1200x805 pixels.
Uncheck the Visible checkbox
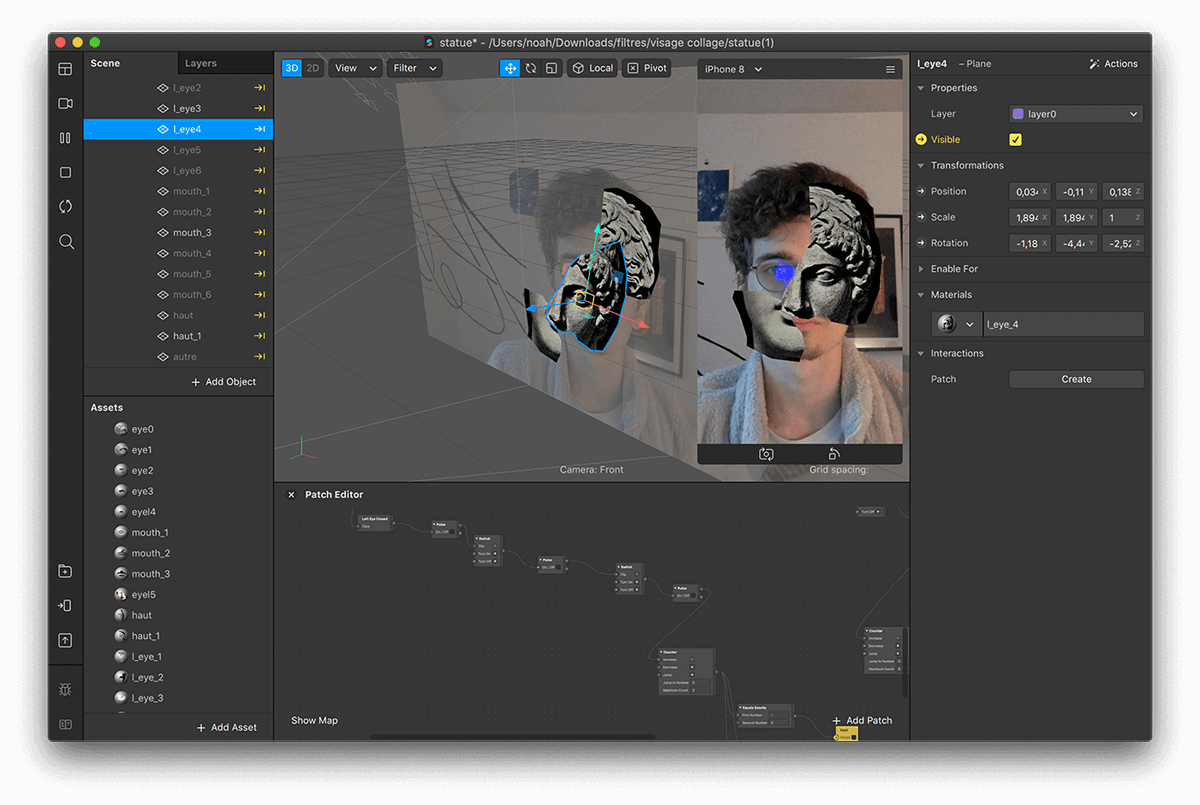pyautogui.click(x=1016, y=140)
